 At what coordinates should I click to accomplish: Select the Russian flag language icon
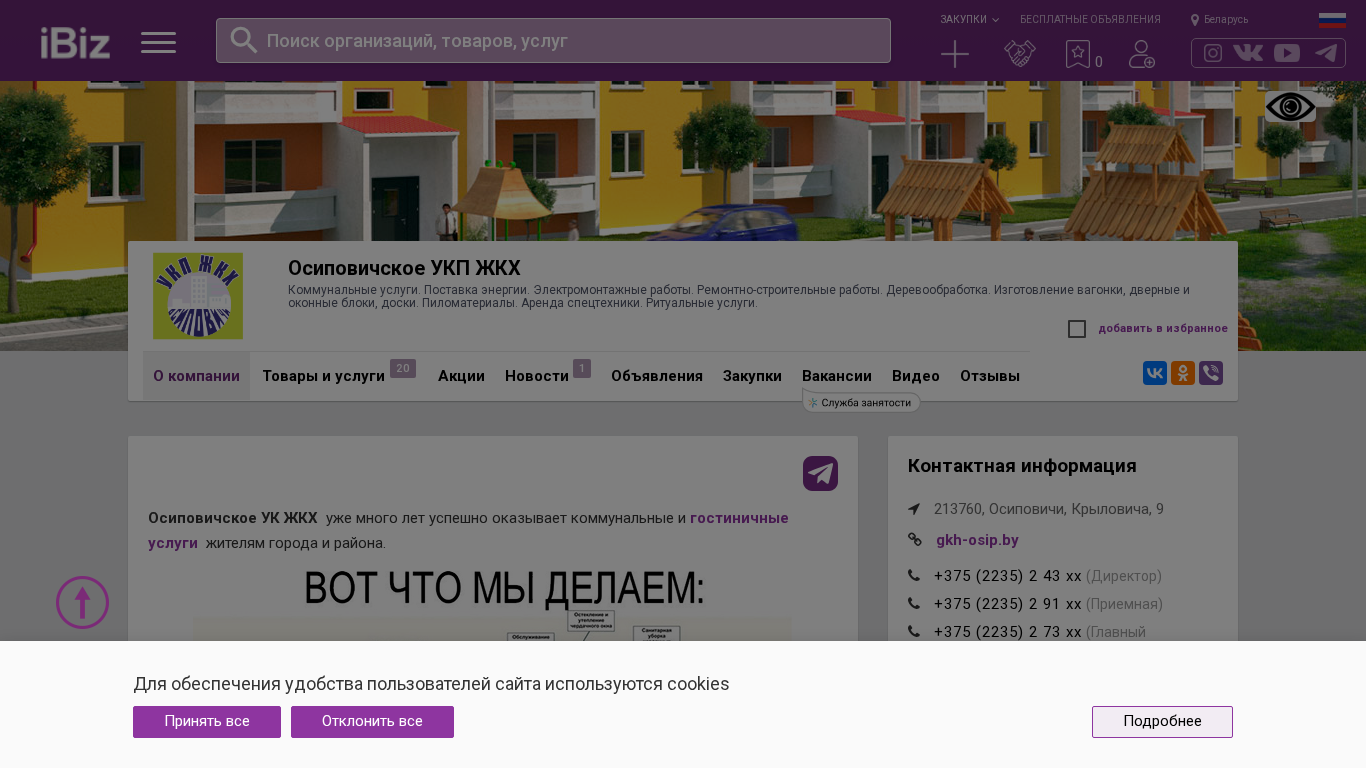point(1332,20)
